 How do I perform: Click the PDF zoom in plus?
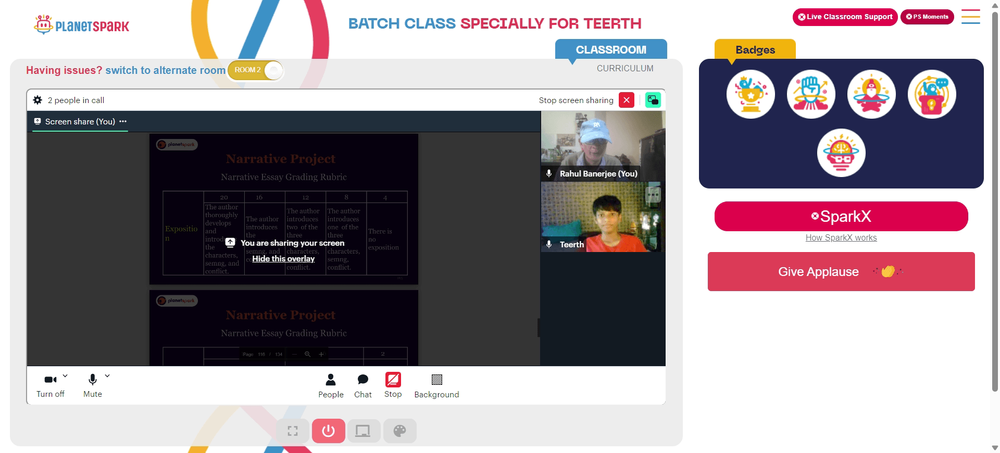[321, 354]
